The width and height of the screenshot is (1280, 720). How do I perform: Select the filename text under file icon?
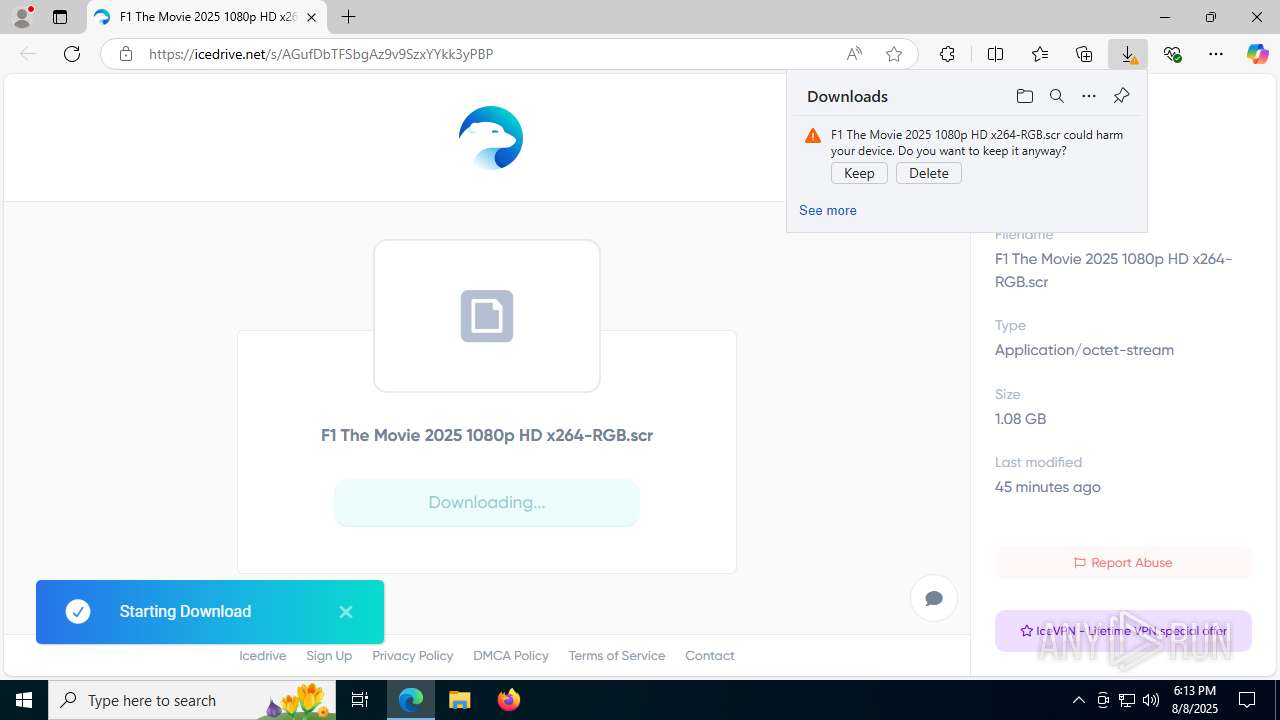[487, 435]
